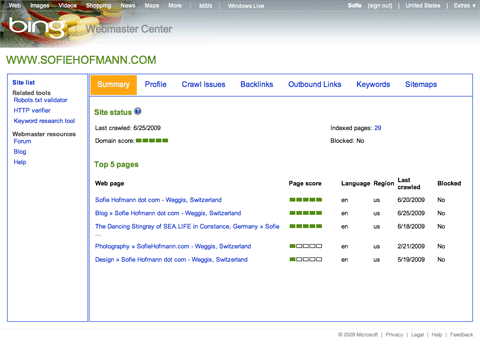Click the Last crawled column header
This screenshot has height=360, width=480.
[409, 183]
